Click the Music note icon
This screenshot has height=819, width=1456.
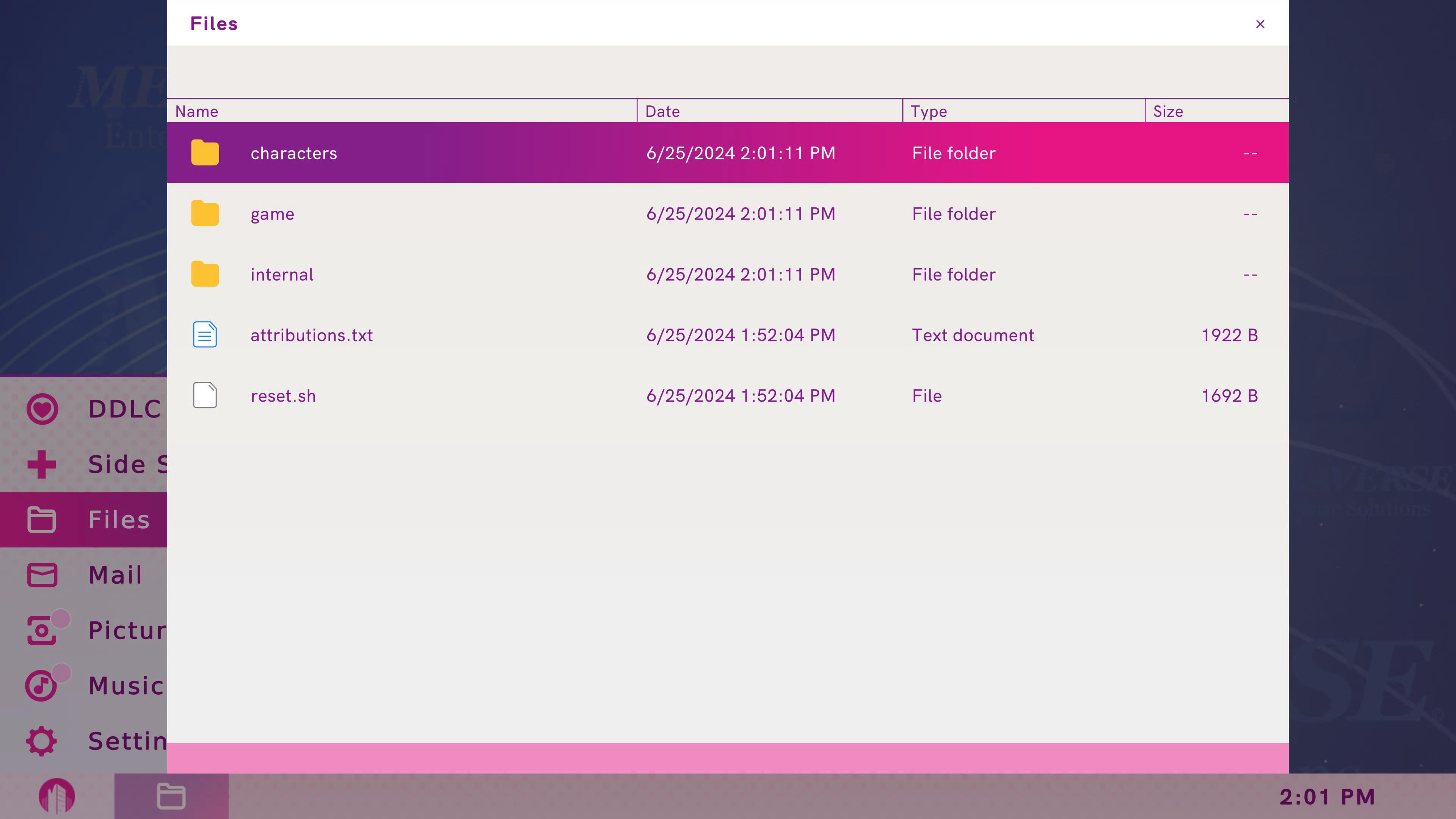[x=41, y=686]
